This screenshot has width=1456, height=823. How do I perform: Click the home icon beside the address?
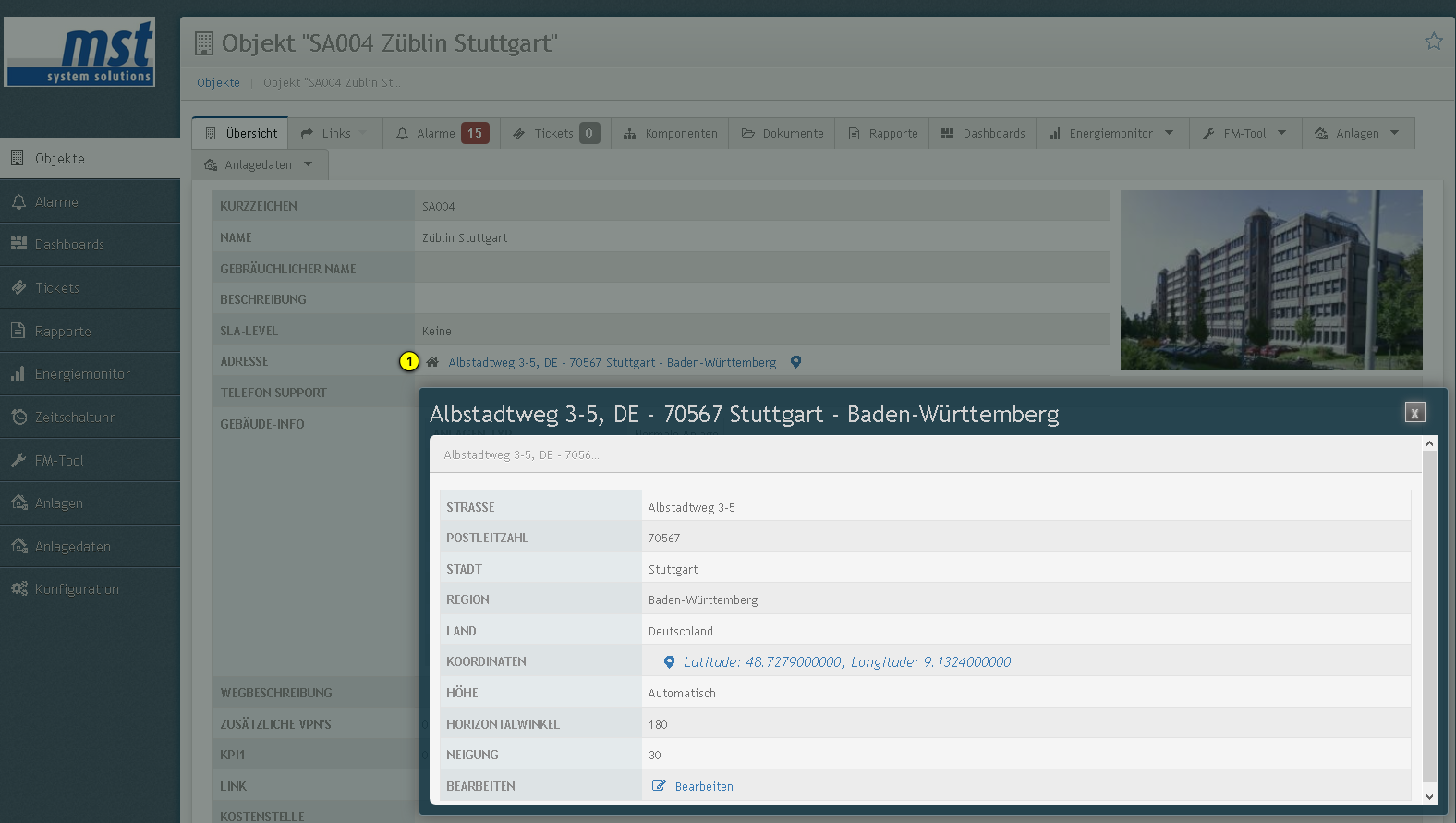coord(432,362)
